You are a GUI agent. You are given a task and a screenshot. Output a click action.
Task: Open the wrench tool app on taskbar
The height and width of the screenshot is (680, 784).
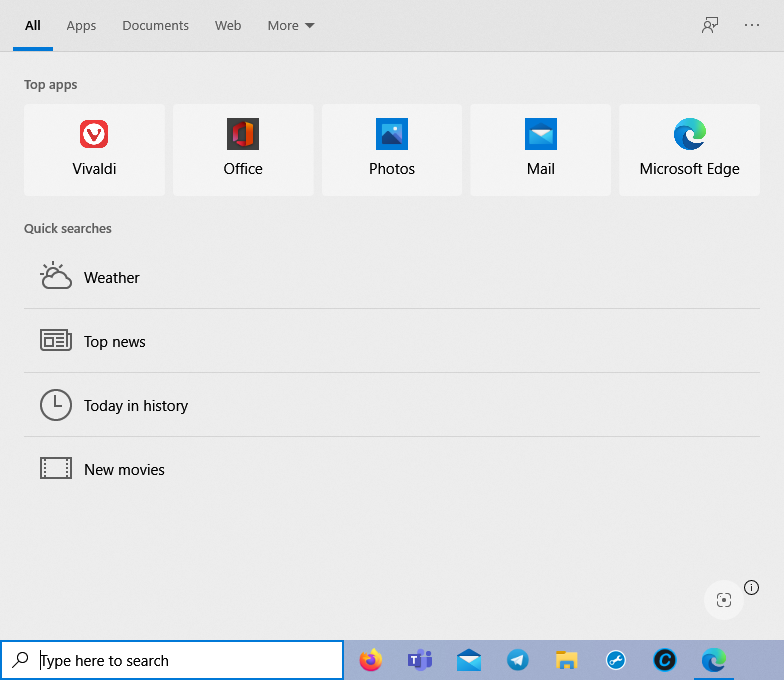click(616, 660)
